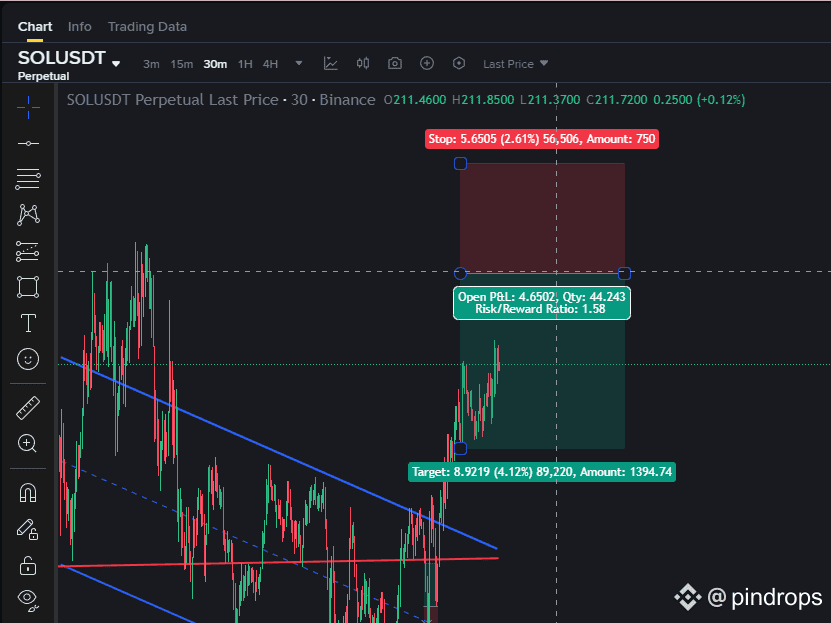
Task: Select the 4H timeframe
Action: (270, 64)
